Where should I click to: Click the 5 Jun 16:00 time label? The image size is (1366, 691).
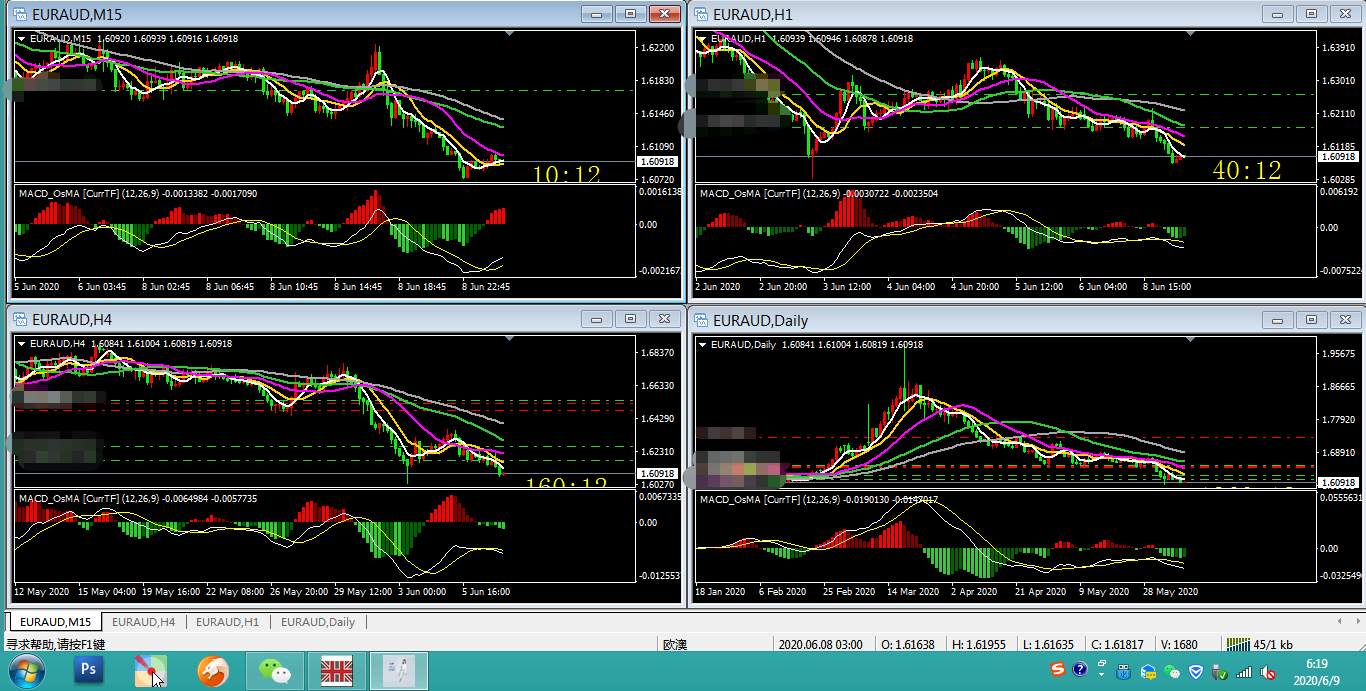click(x=486, y=591)
